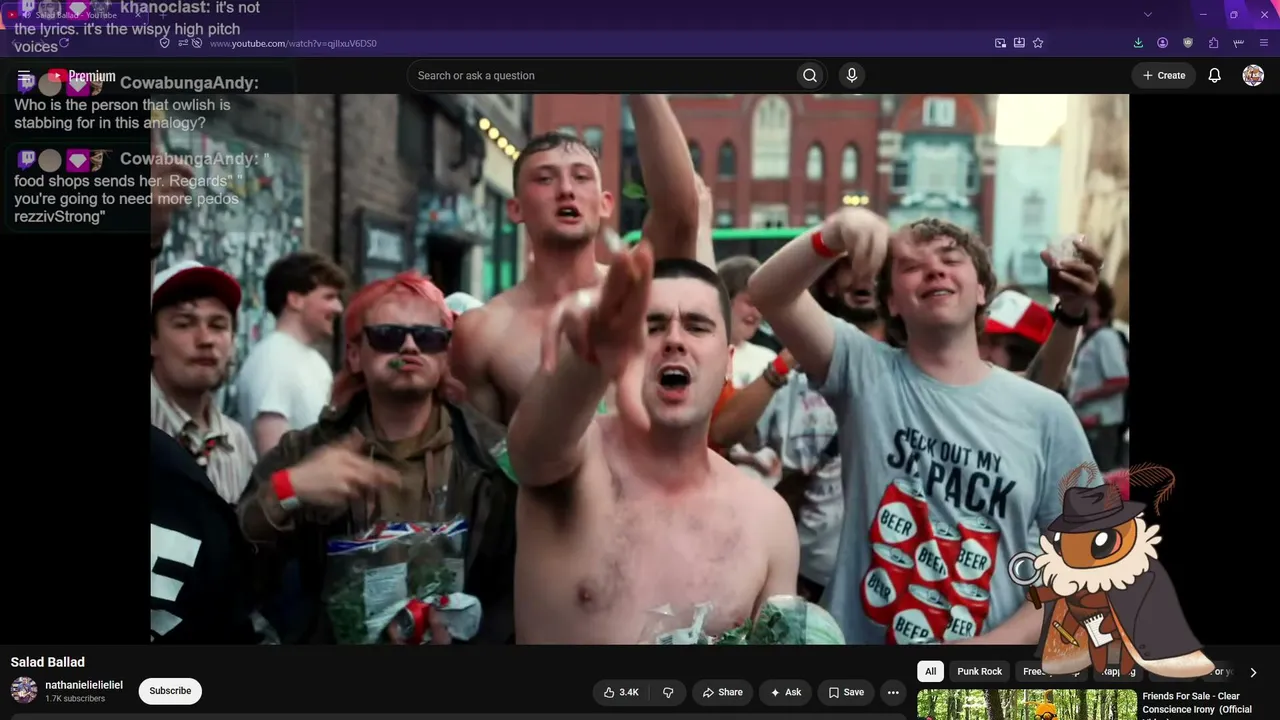Open a new browser tab
This screenshot has height=720, width=1280.
tap(163, 15)
